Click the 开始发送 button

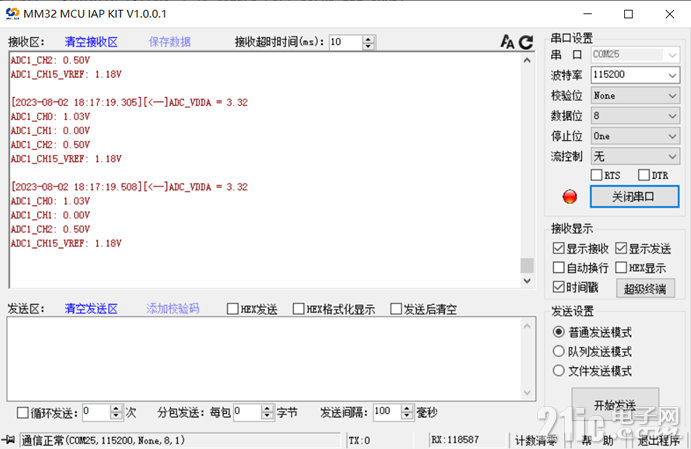click(x=615, y=404)
